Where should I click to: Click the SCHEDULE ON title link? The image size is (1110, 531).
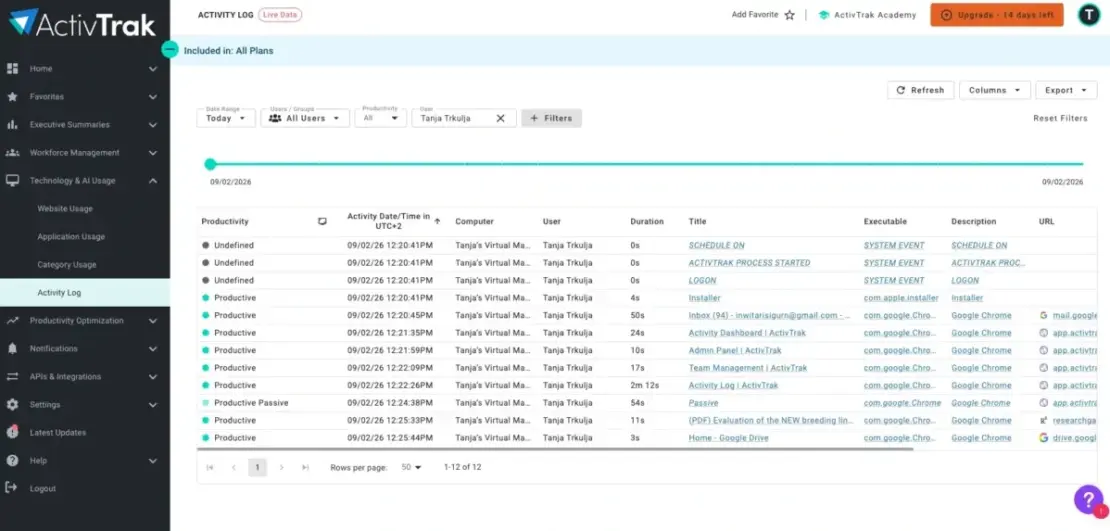(x=716, y=245)
